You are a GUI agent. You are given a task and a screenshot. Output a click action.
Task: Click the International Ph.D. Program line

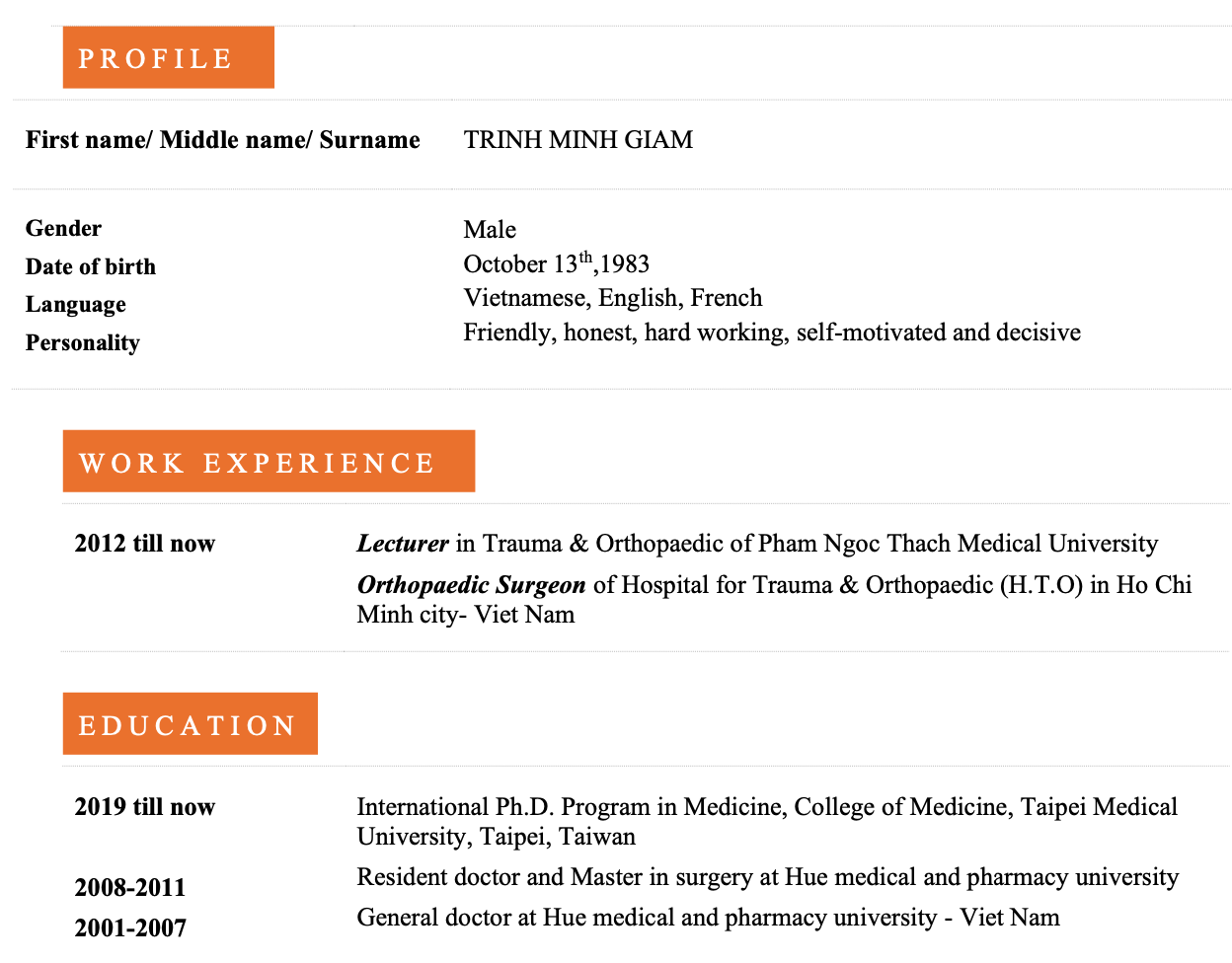[767, 822]
